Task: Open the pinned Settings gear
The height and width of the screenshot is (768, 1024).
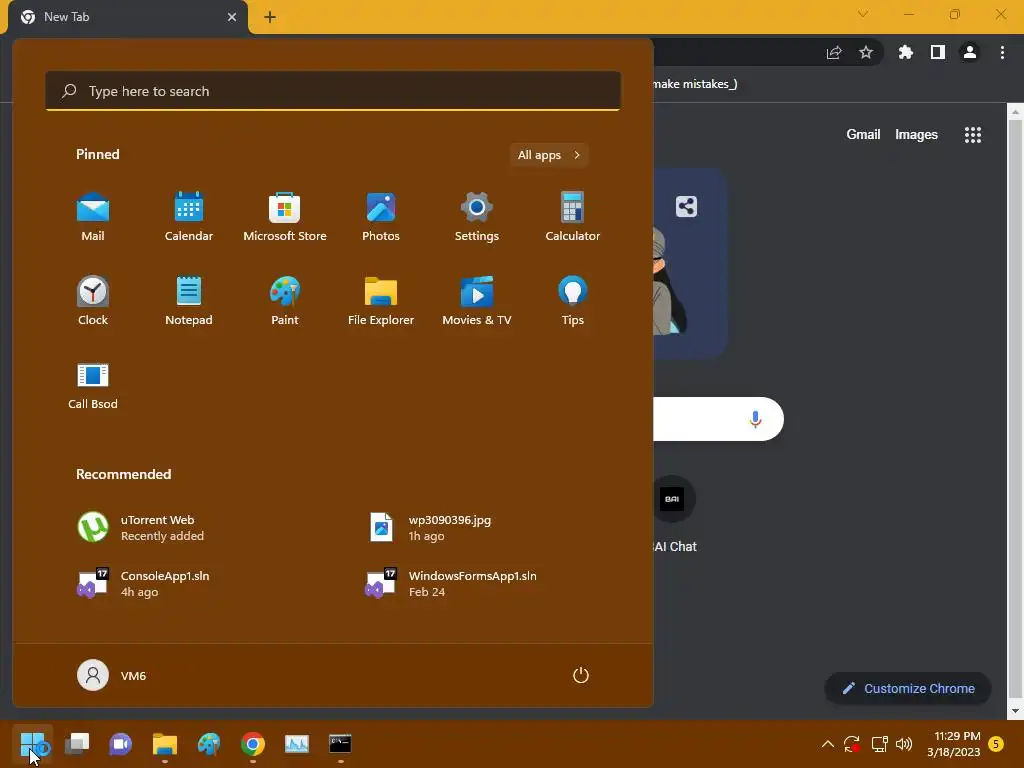Action: [477, 217]
